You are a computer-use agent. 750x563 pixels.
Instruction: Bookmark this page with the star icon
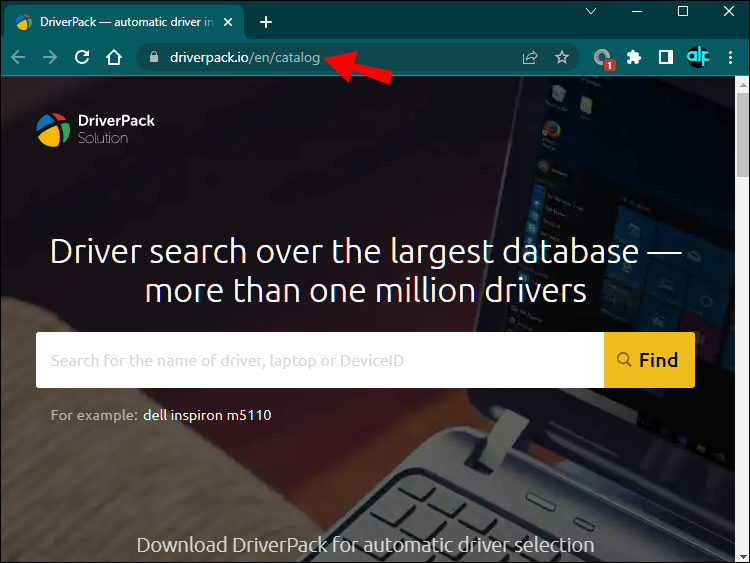[x=562, y=57]
